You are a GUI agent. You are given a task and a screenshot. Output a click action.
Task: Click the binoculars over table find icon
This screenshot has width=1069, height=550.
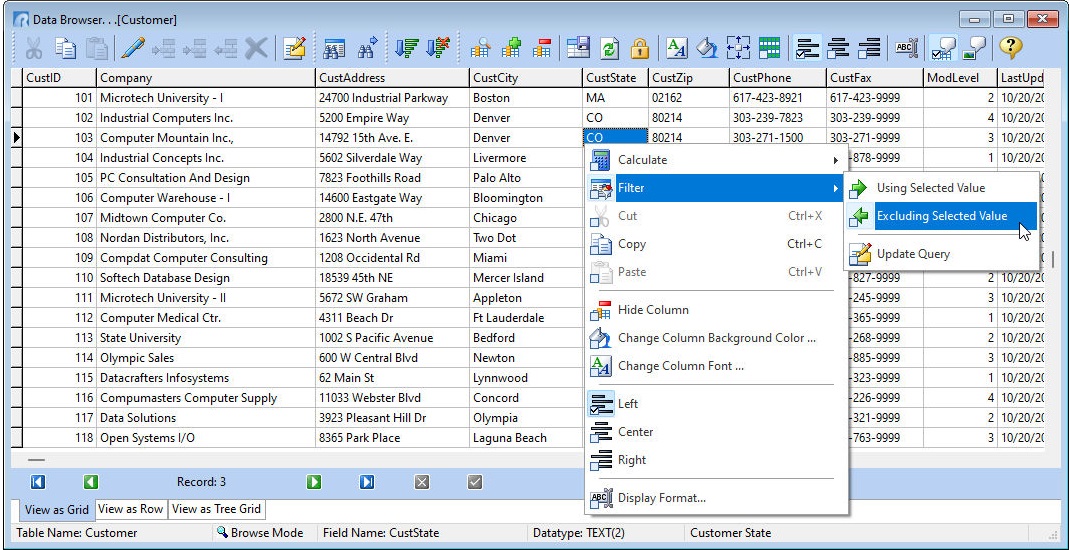(x=334, y=48)
